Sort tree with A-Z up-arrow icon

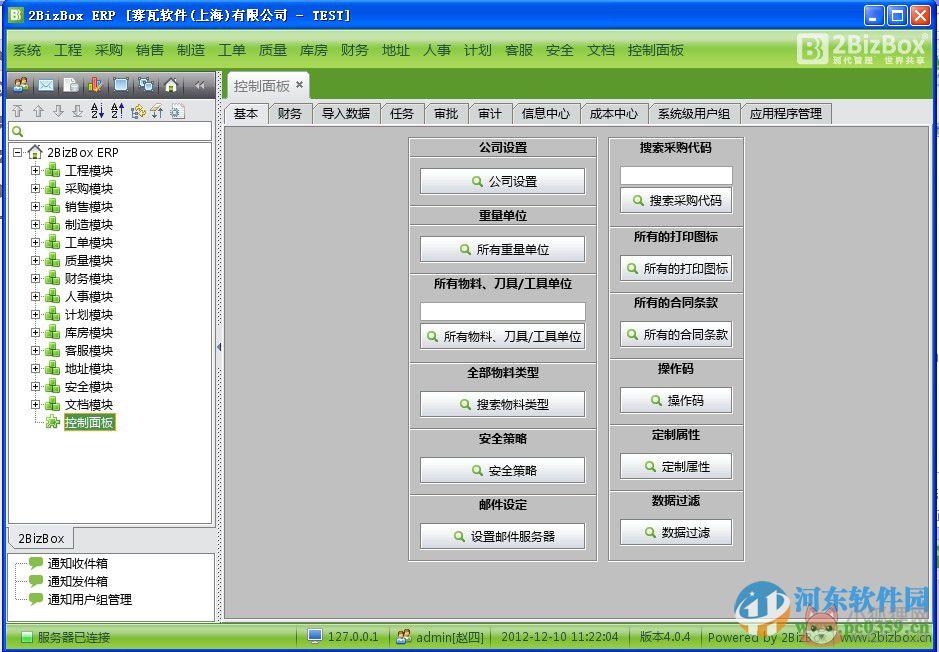tap(118, 111)
